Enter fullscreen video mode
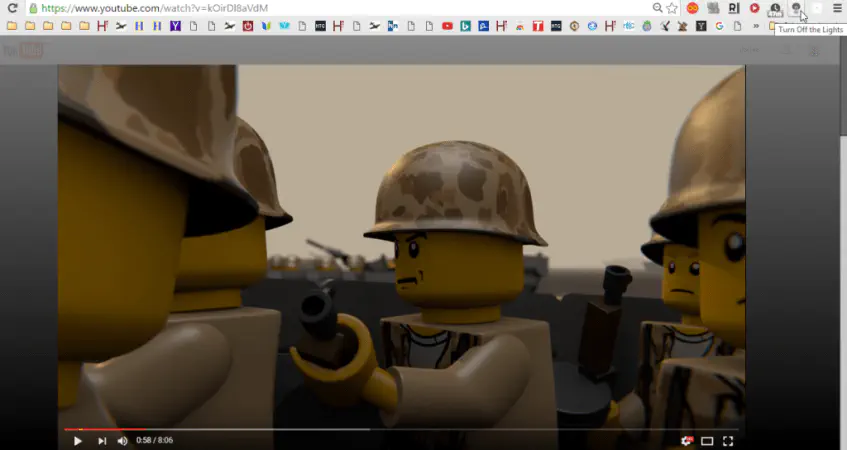Image resolution: width=847 pixels, height=450 pixels. click(x=728, y=441)
